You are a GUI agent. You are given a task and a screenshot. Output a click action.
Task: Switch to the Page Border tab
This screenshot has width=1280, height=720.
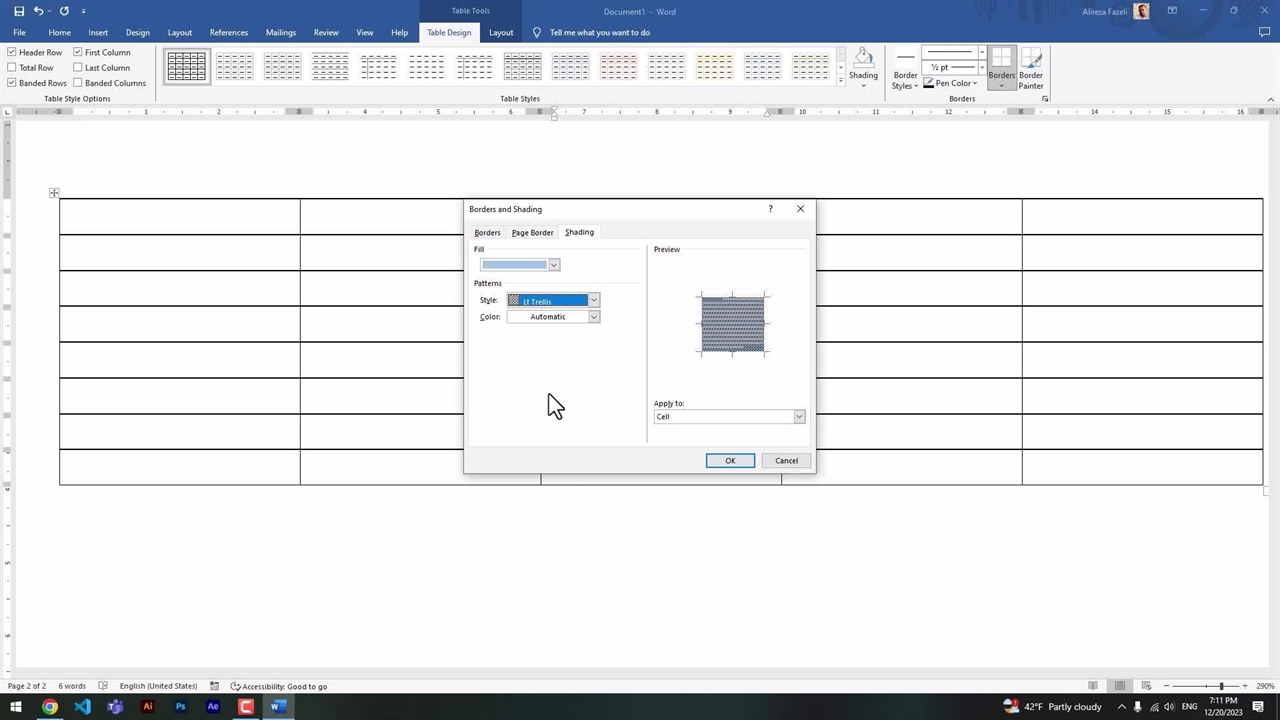(x=532, y=232)
